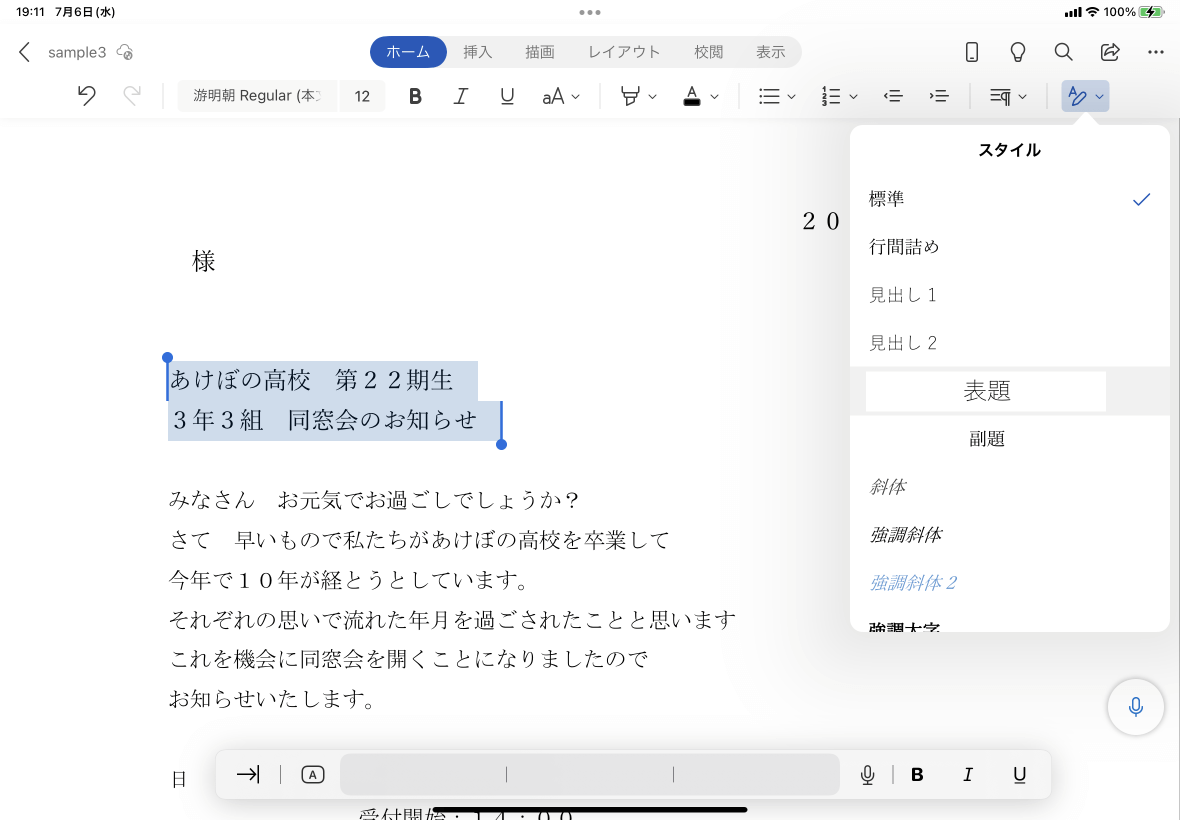Tap the floating dictation microphone button
Viewport: 1180px width, 820px height.
pos(1136,707)
